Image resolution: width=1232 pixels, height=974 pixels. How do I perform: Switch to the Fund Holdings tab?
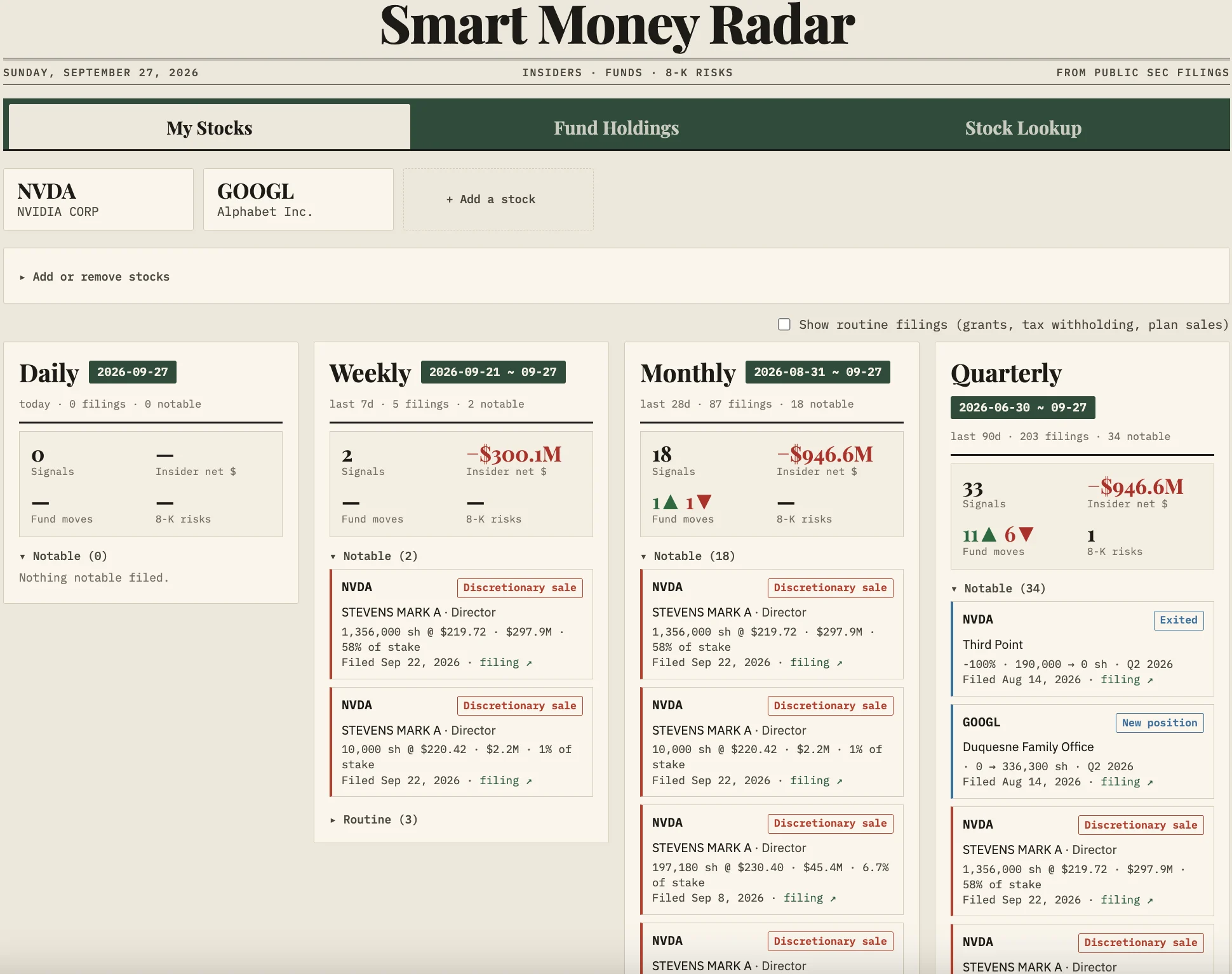(x=616, y=128)
